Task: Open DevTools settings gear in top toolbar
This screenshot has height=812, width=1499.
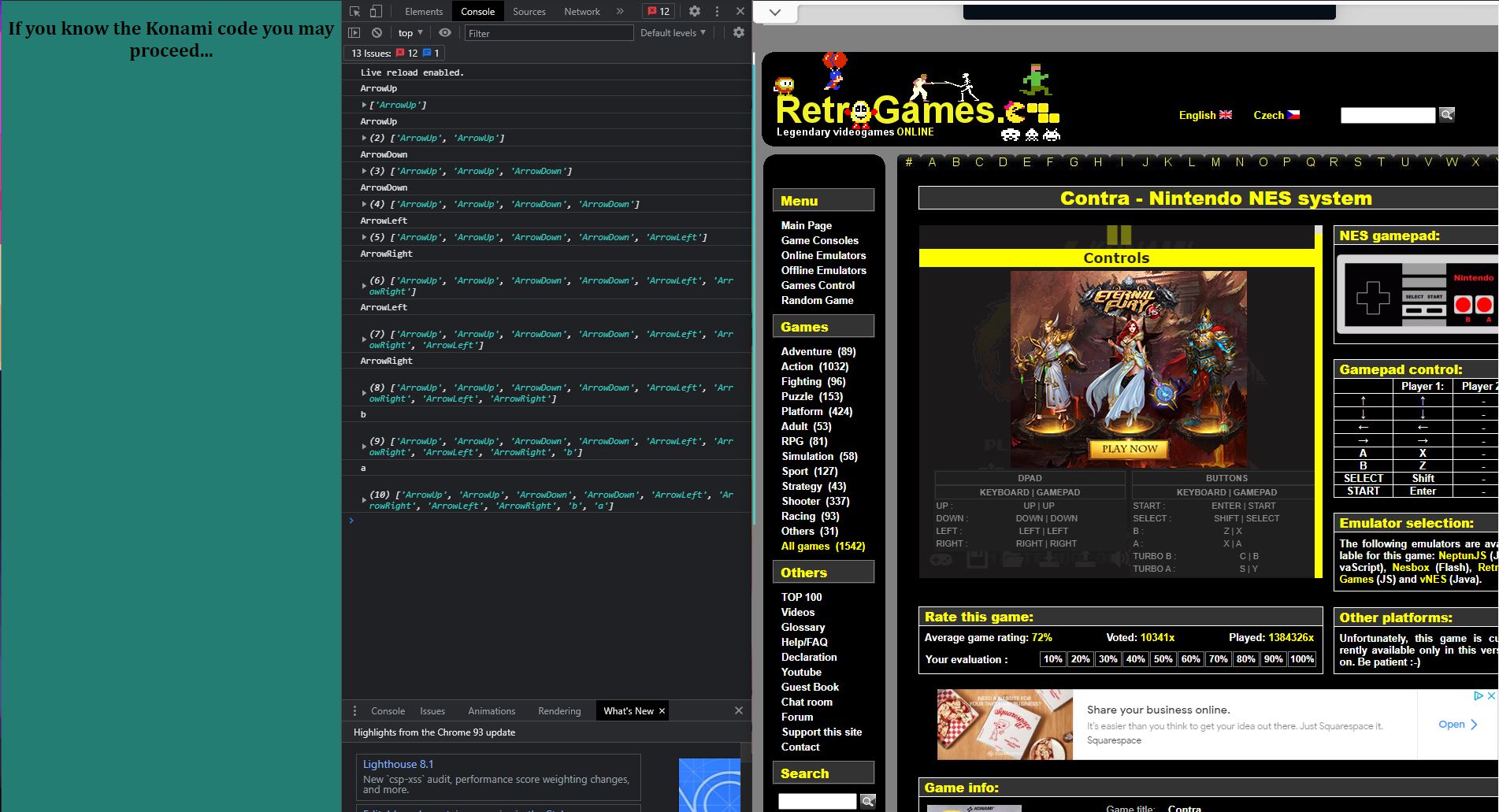Action: tap(694, 11)
